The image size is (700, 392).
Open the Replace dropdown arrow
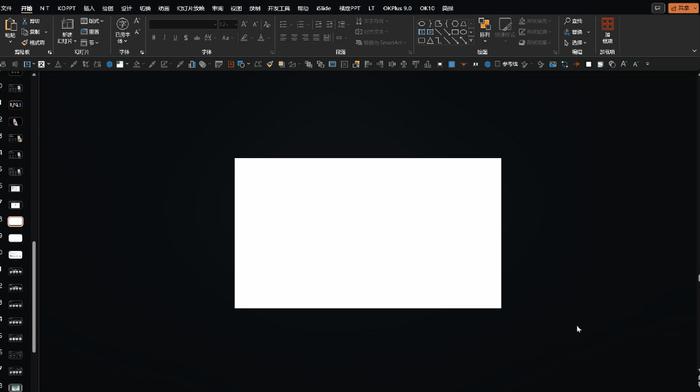click(588, 32)
